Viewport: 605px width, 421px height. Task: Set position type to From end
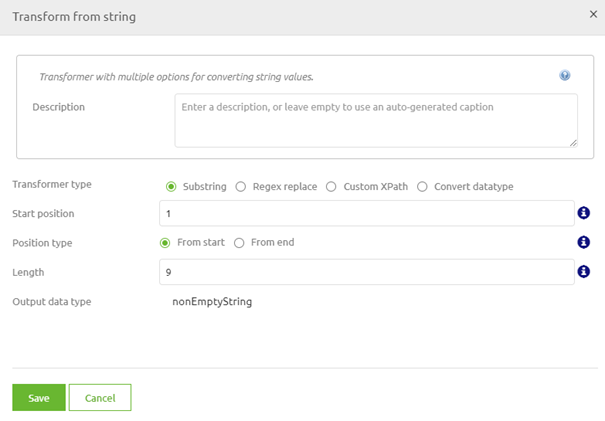click(239, 243)
